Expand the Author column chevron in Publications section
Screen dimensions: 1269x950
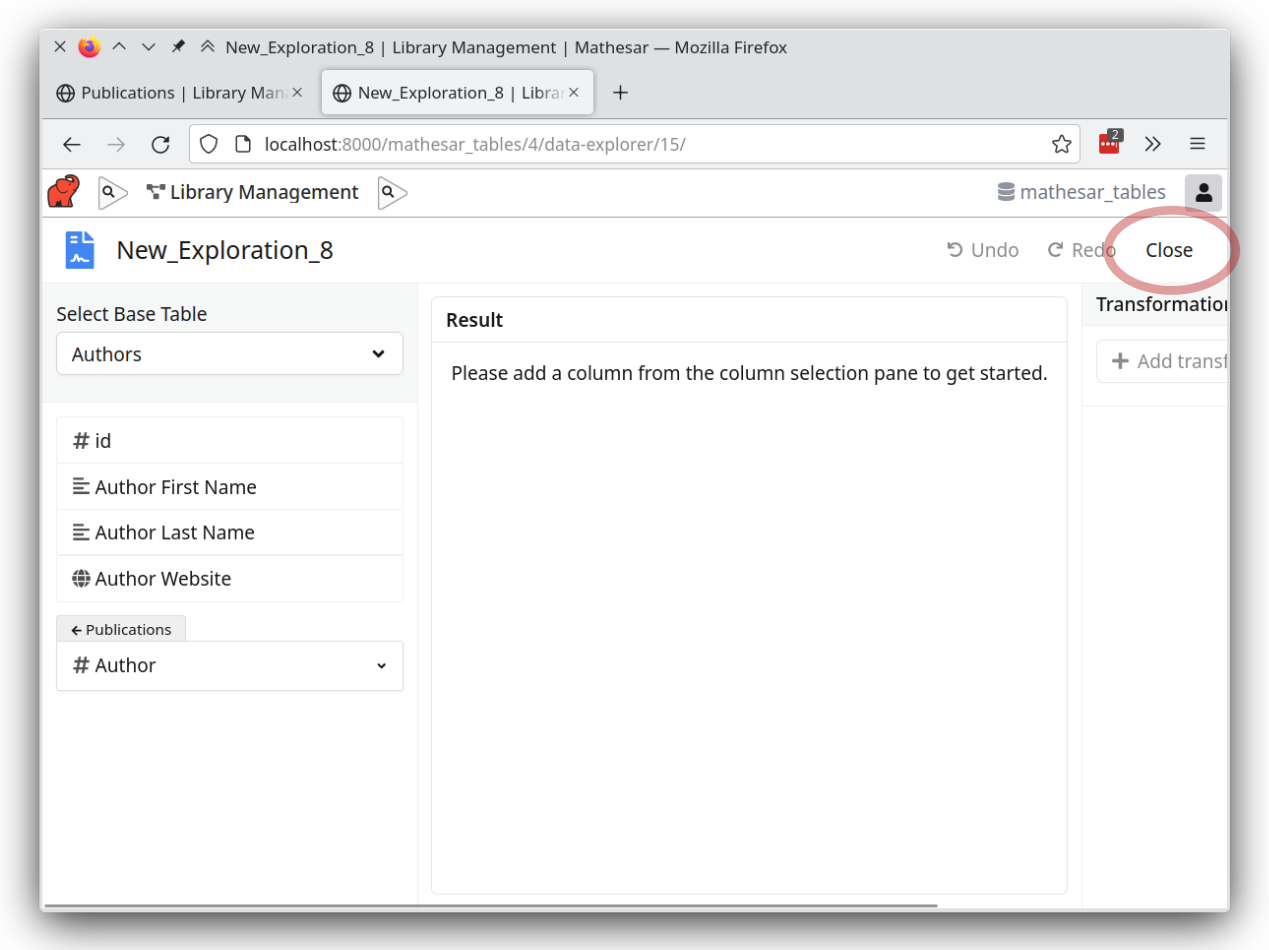tap(381, 665)
